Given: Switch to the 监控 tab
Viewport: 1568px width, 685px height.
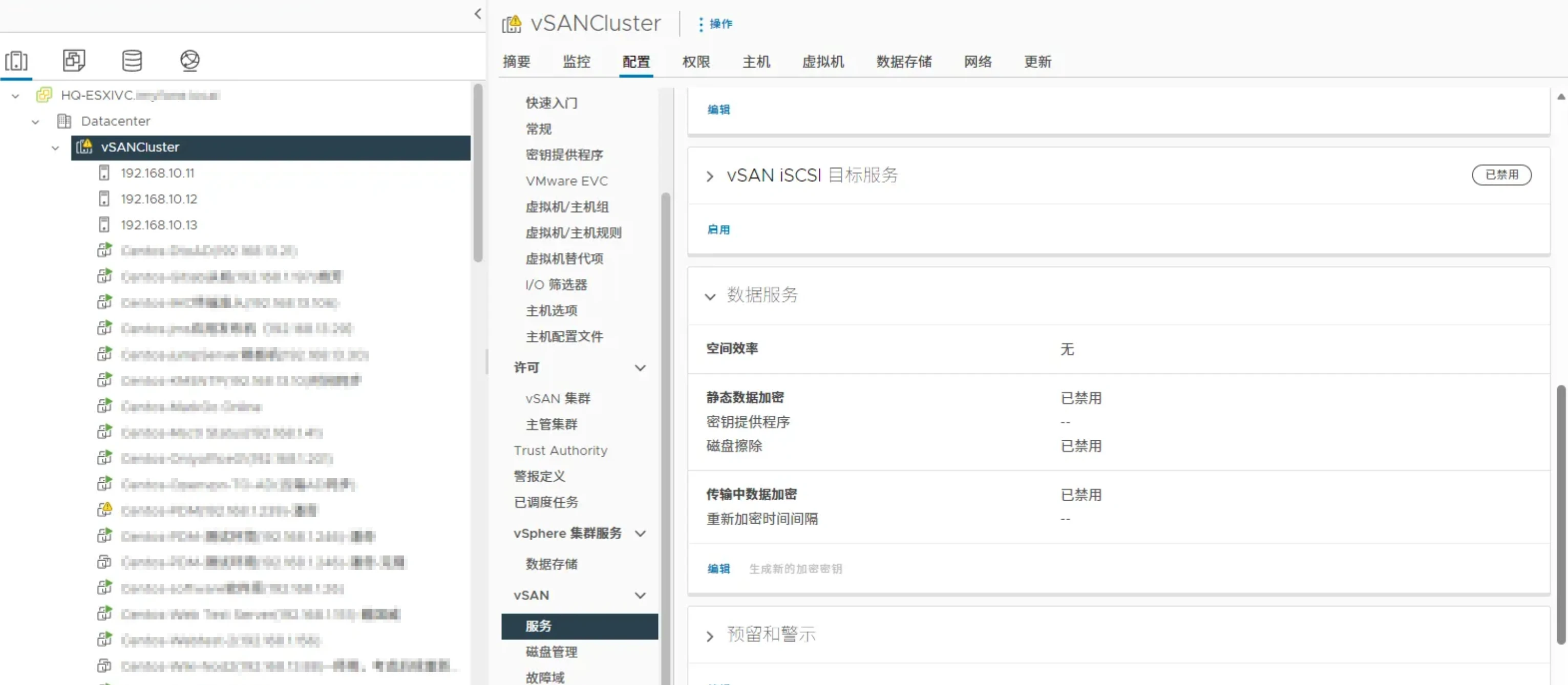Looking at the screenshot, I should 577,61.
